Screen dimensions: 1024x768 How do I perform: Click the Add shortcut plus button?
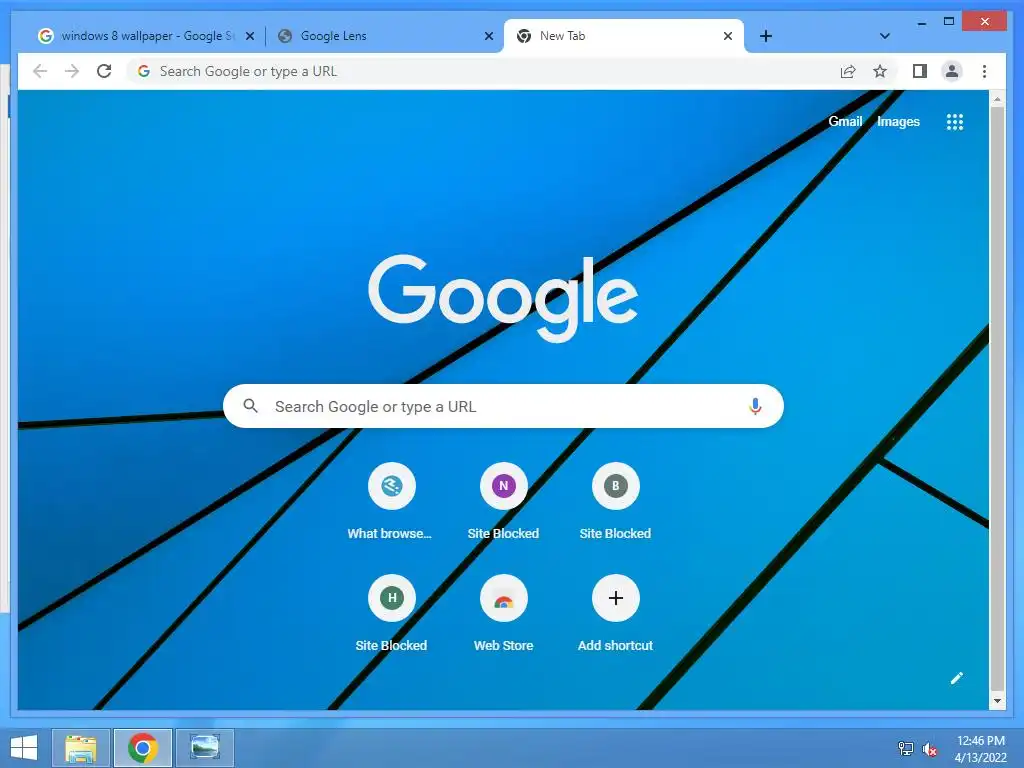click(x=615, y=598)
